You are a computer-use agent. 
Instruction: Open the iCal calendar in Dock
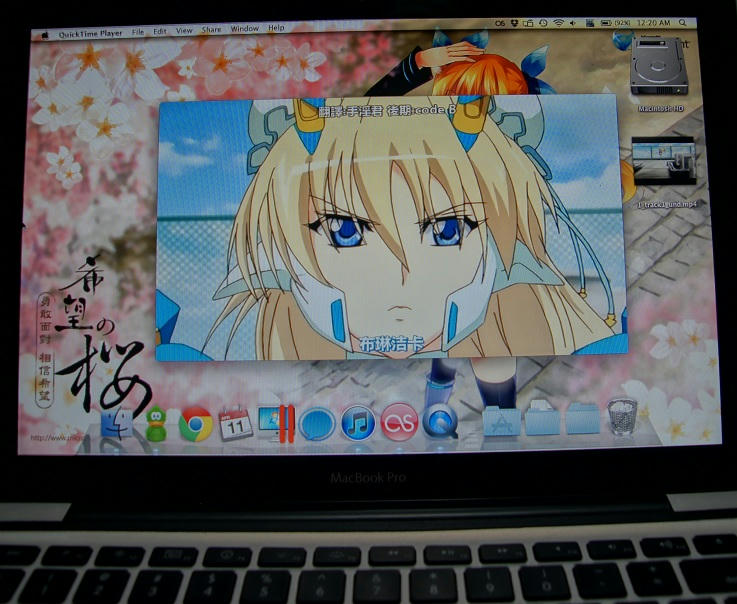tap(235, 424)
